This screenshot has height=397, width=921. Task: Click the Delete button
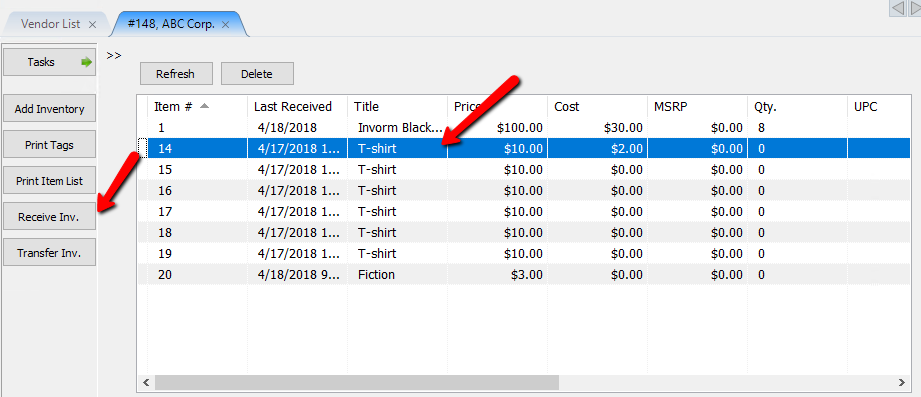click(257, 74)
